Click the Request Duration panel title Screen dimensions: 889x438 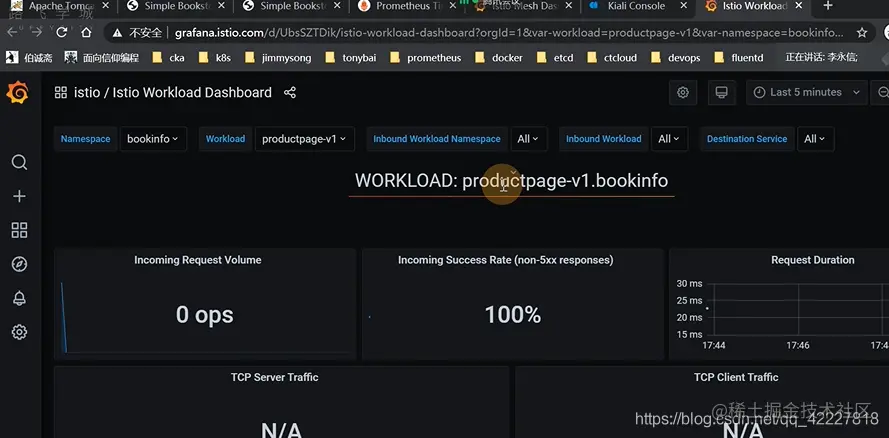(x=812, y=260)
